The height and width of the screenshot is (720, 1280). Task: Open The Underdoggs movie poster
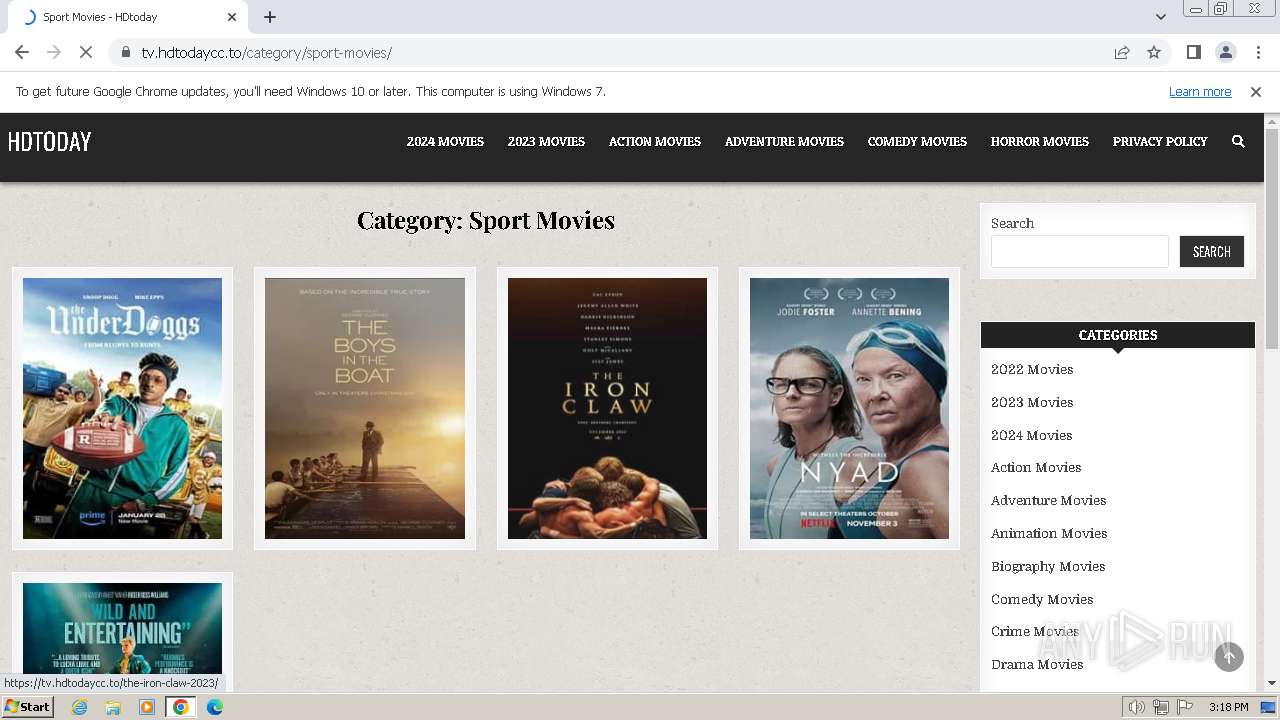(x=122, y=408)
